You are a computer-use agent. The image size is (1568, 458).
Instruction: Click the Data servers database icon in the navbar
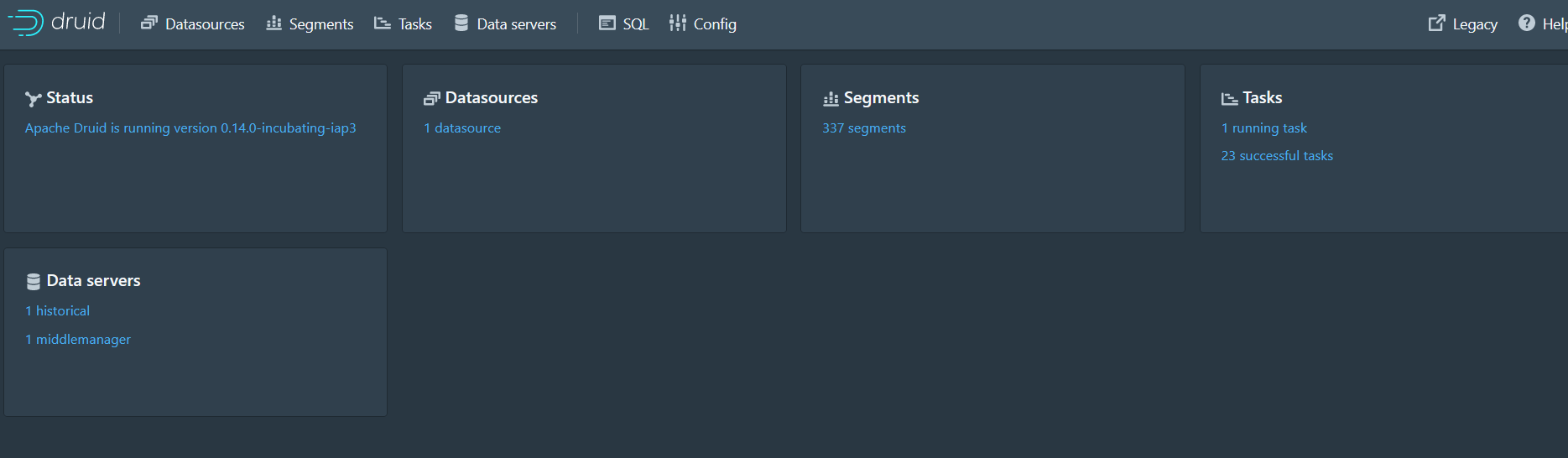[x=461, y=23]
